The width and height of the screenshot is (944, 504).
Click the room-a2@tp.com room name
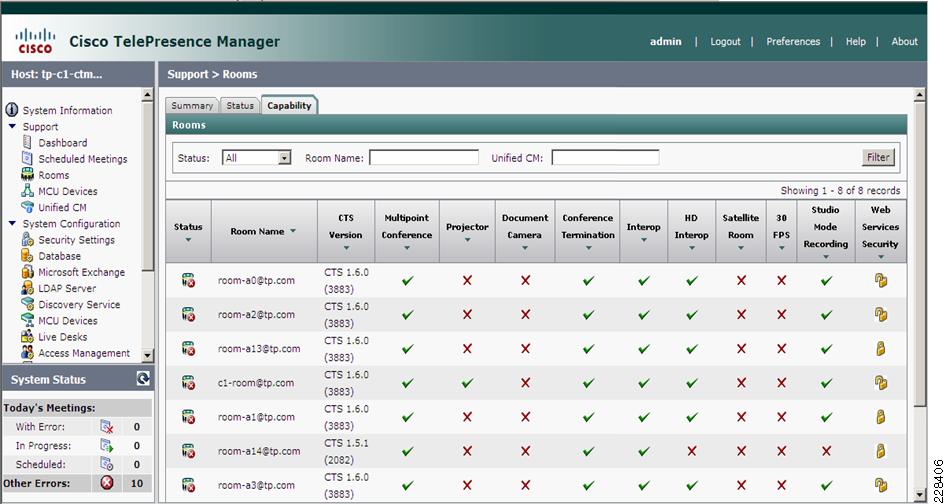tap(256, 314)
